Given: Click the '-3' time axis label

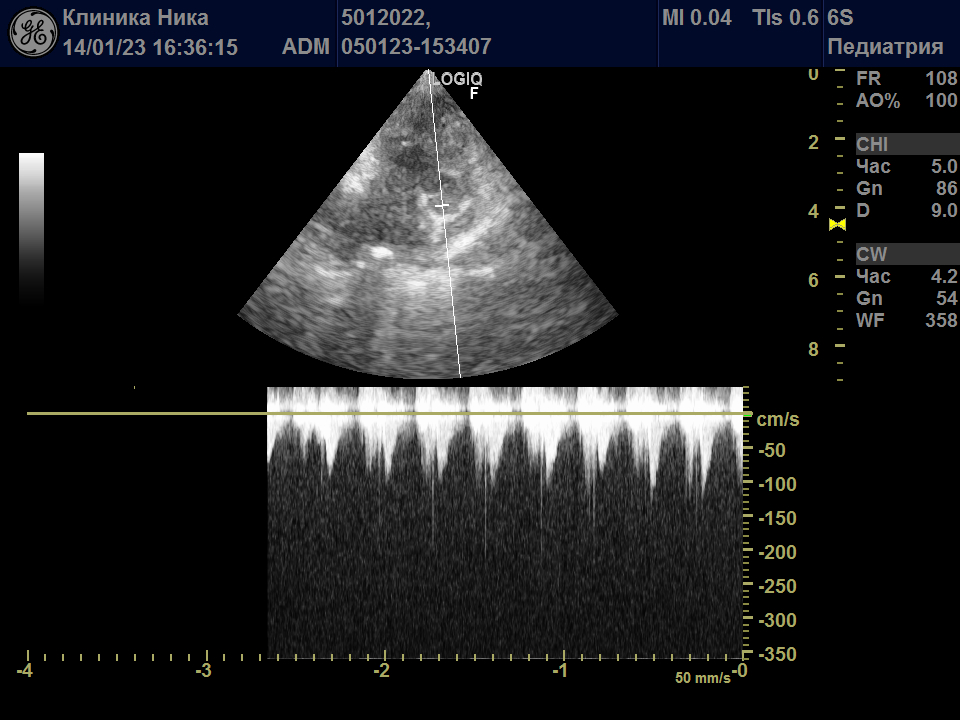Looking at the screenshot, I should (x=203, y=671).
